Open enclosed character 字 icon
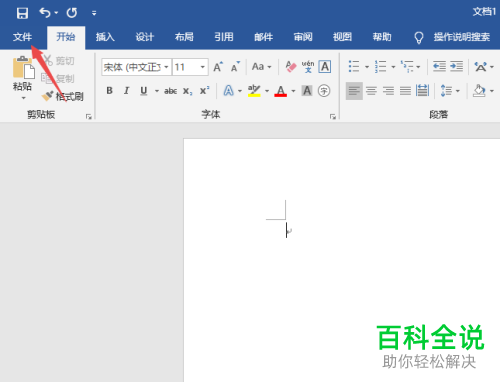The image size is (500, 382). click(324, 91)
